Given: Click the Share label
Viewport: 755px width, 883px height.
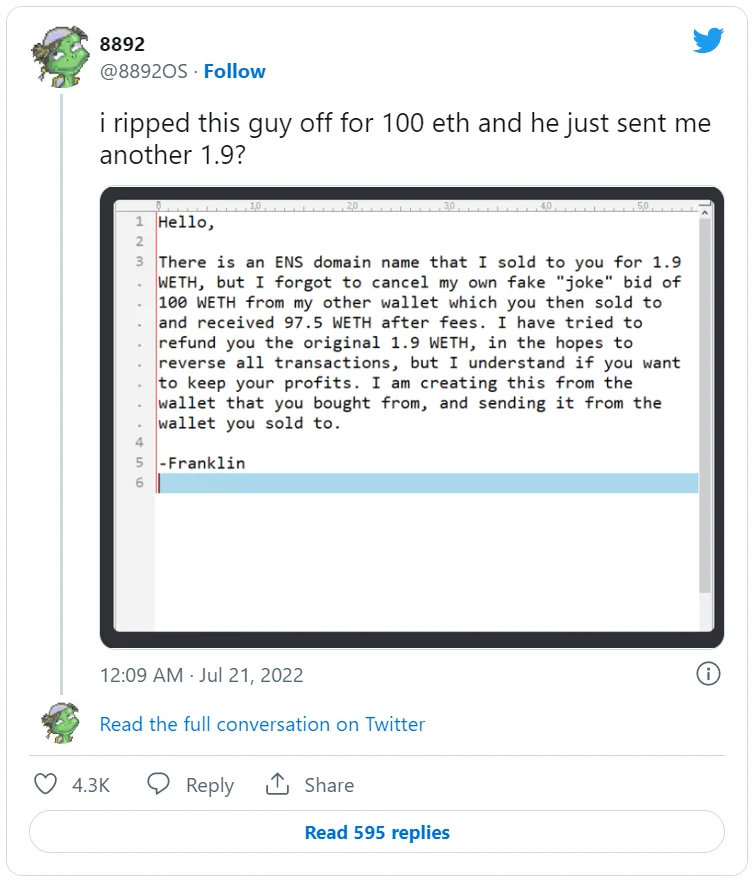Looking at the screenshot, I should tap(329, 785).
